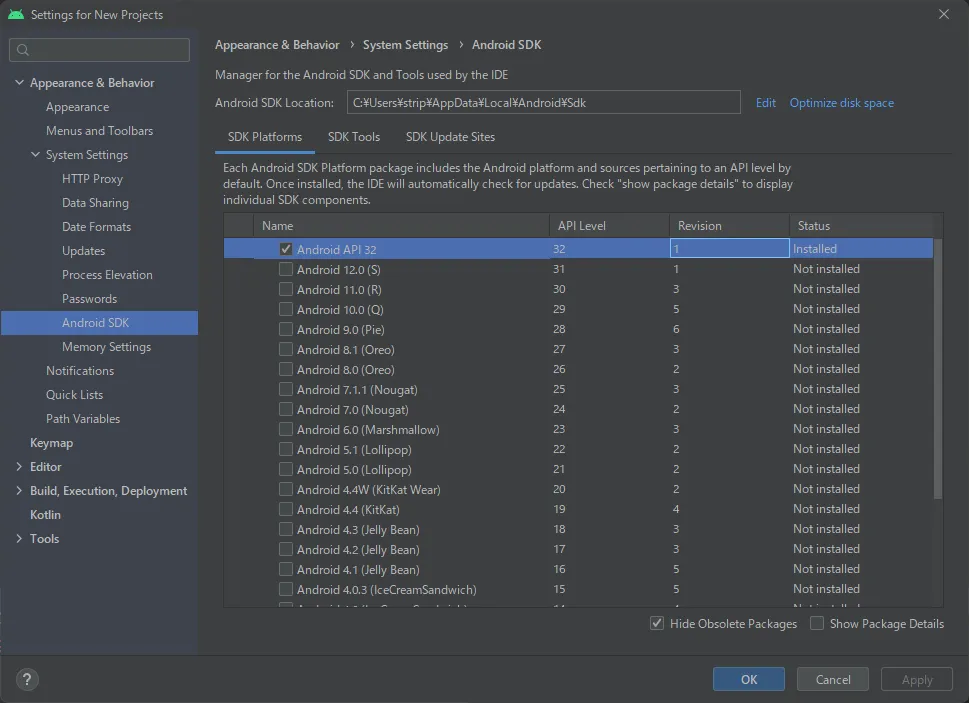The width and height of the screenshot is (969, 703).
Task: Check the Android 12.0 (S) checkbox
Action: [286, 269]
